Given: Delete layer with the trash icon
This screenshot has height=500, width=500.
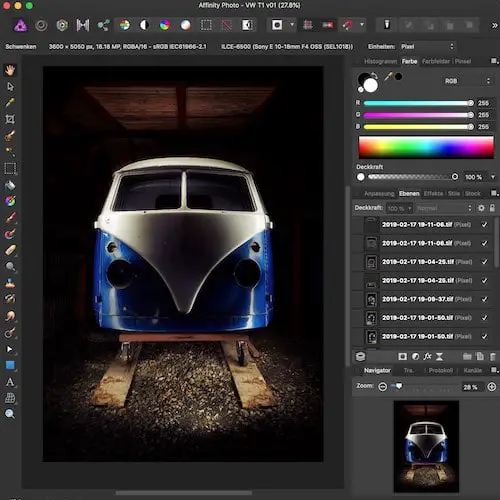Looking at the screenshot, I should click(x=493, y=357).
